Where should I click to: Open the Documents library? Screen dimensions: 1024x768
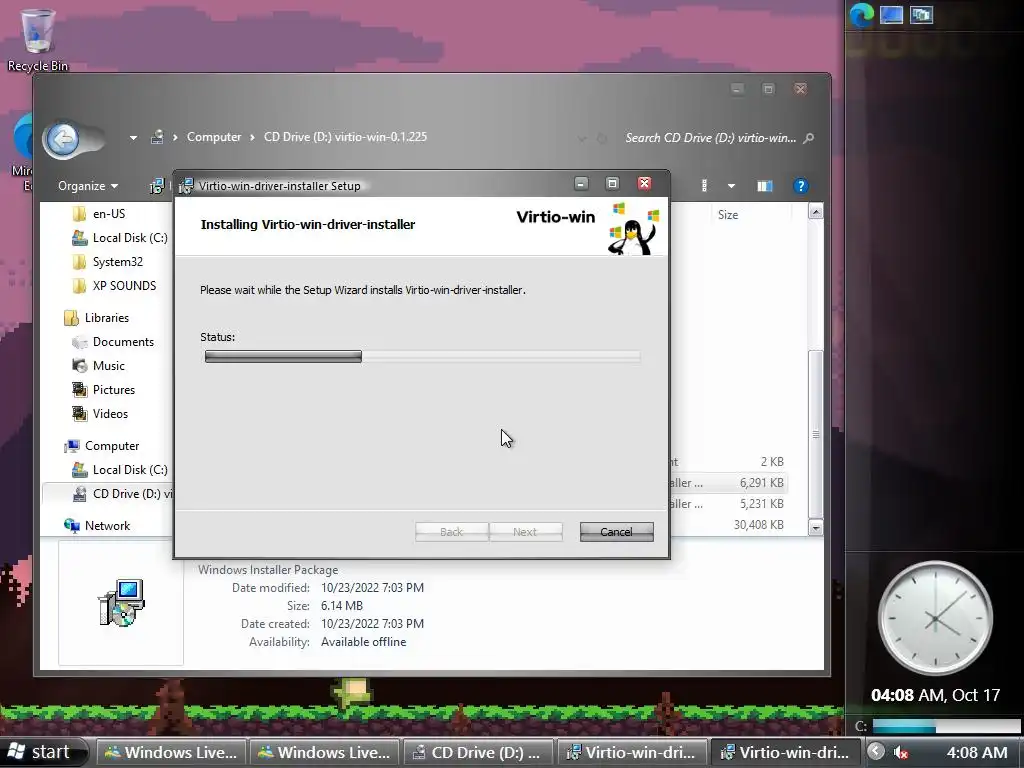[x=123, y=342]
